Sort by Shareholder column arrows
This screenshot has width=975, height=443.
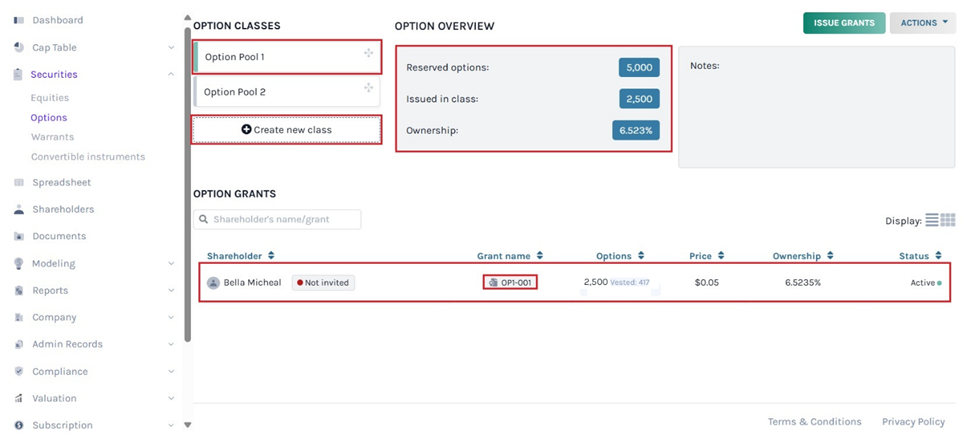click(x=271, y=256)
